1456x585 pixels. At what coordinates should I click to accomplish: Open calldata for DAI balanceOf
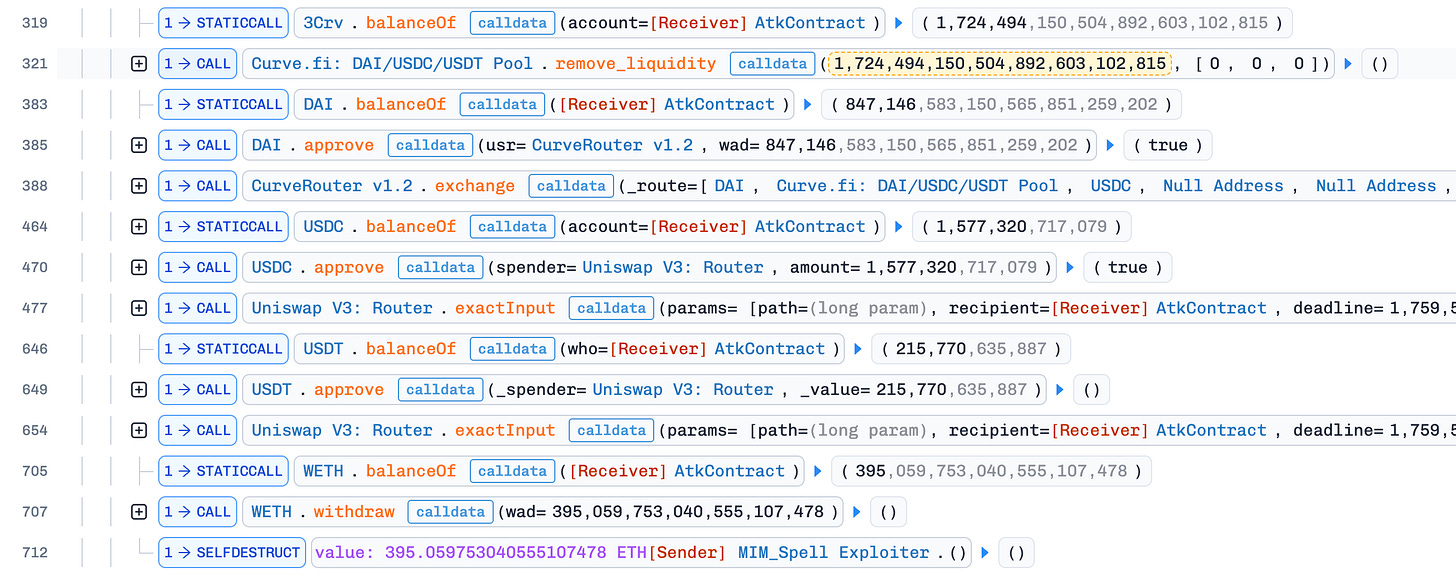coord(502,105)
